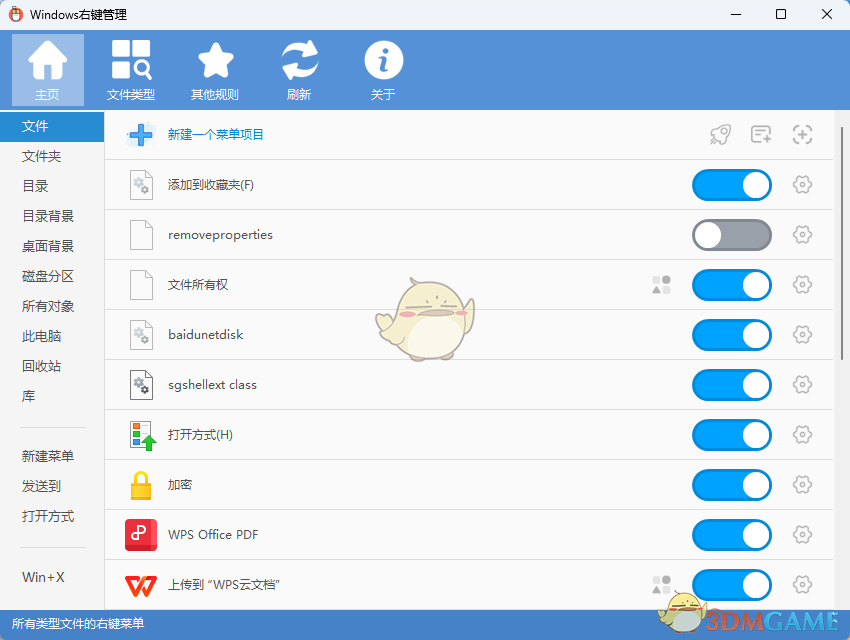The width and height of the screenshot is (850, 640).
Task: Click the 打开方式 colorful icon
Action: (140, 435)
